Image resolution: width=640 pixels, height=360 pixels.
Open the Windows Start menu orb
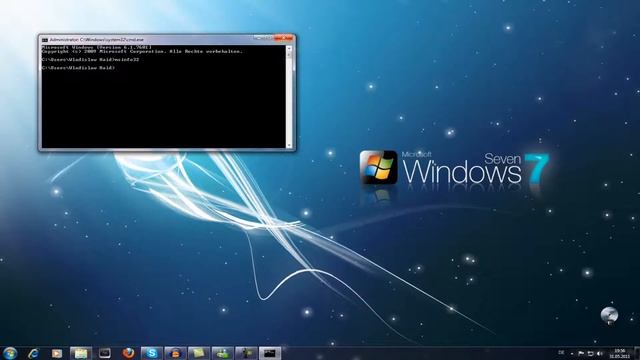10,353
